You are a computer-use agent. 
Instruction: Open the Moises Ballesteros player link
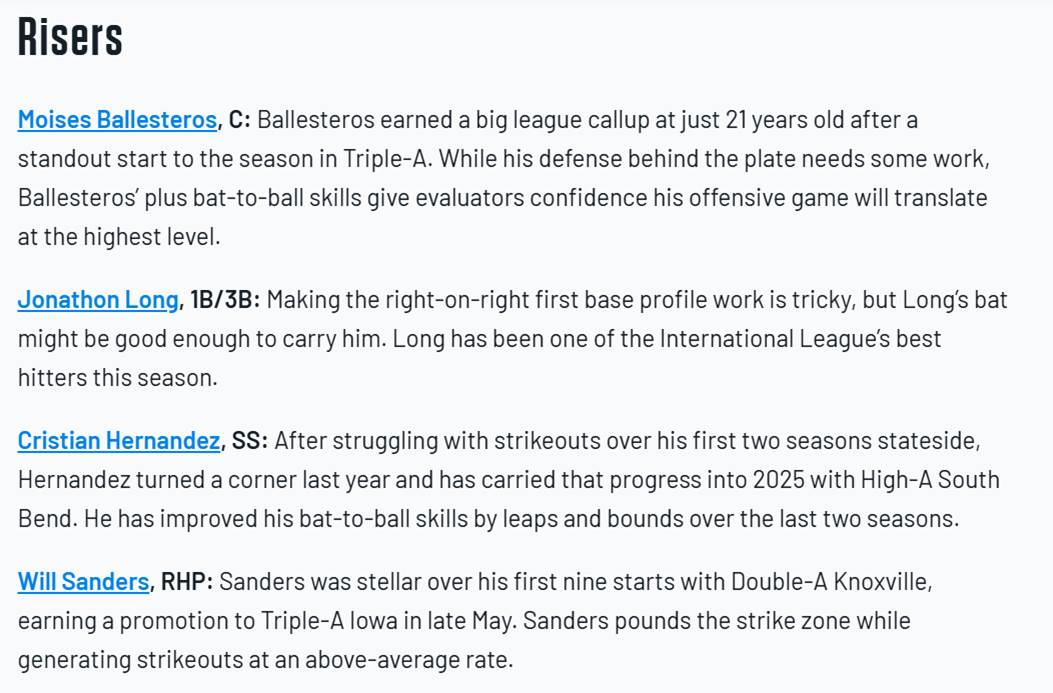117,120
